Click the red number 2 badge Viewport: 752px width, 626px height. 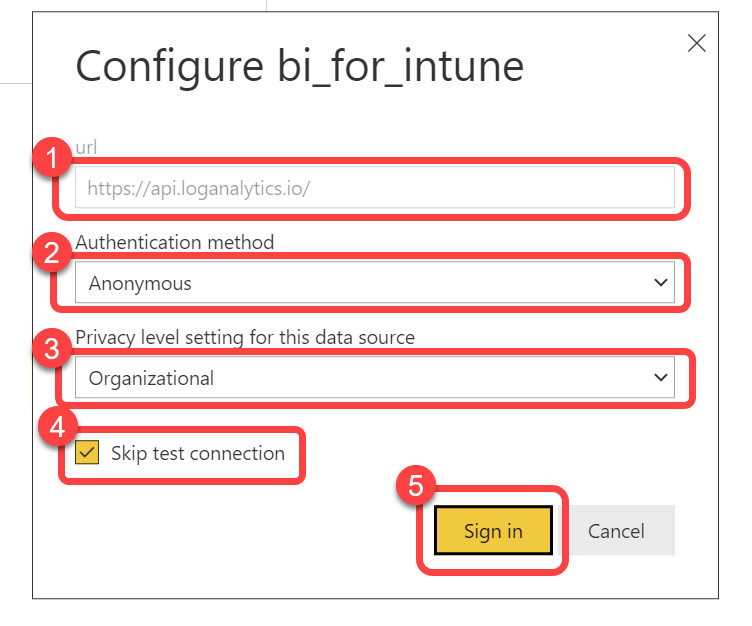pyautogui.click(x=51, y=255)
